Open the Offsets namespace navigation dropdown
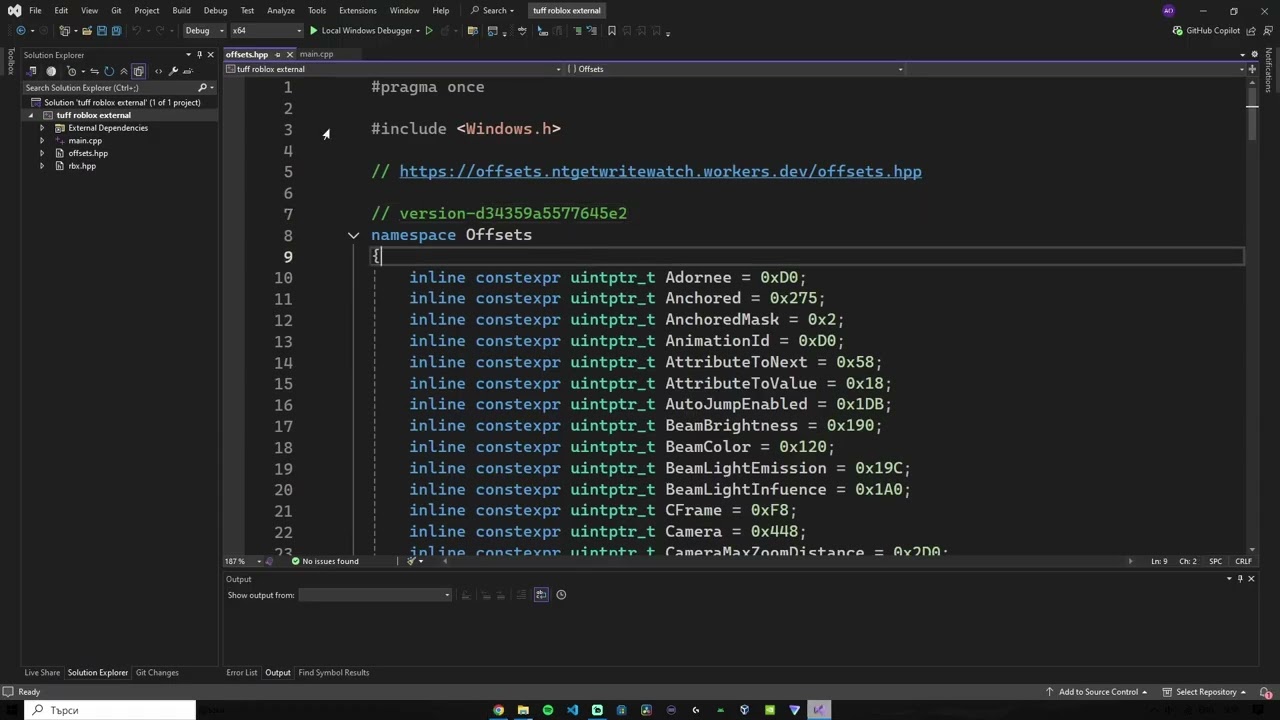 coord(735,69)
